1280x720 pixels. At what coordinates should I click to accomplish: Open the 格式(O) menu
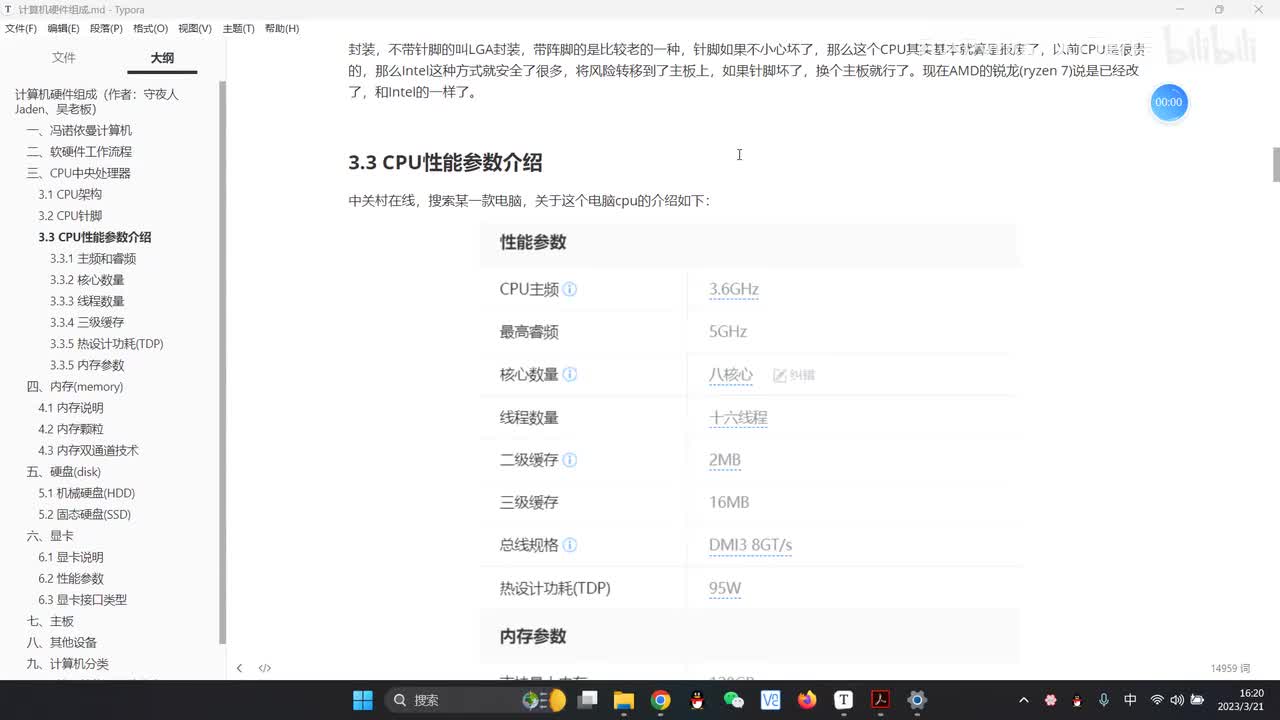click(x=150, y=28)
